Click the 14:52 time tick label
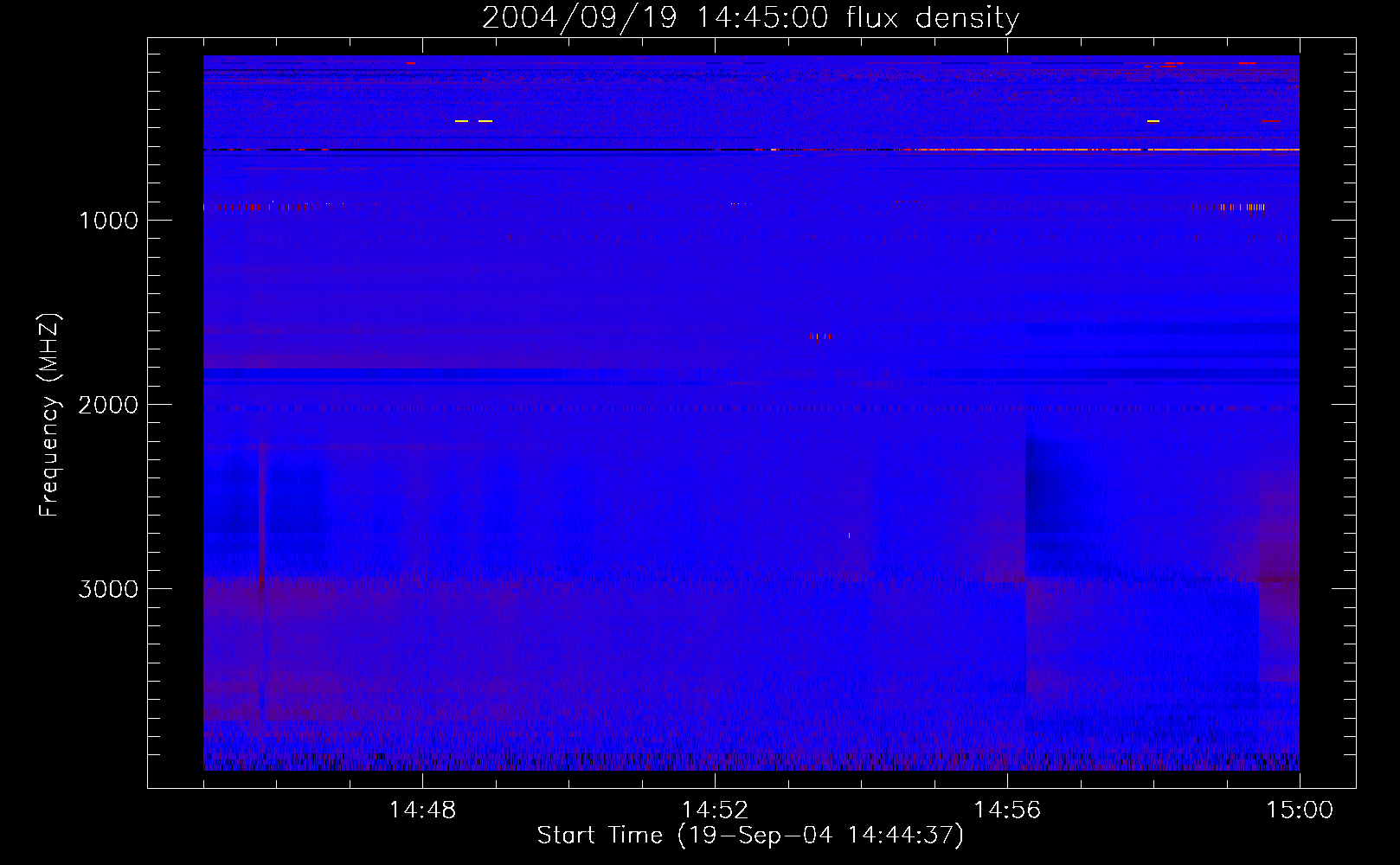Viewport: 1400px width, 865px height. [x=715, y=811]
